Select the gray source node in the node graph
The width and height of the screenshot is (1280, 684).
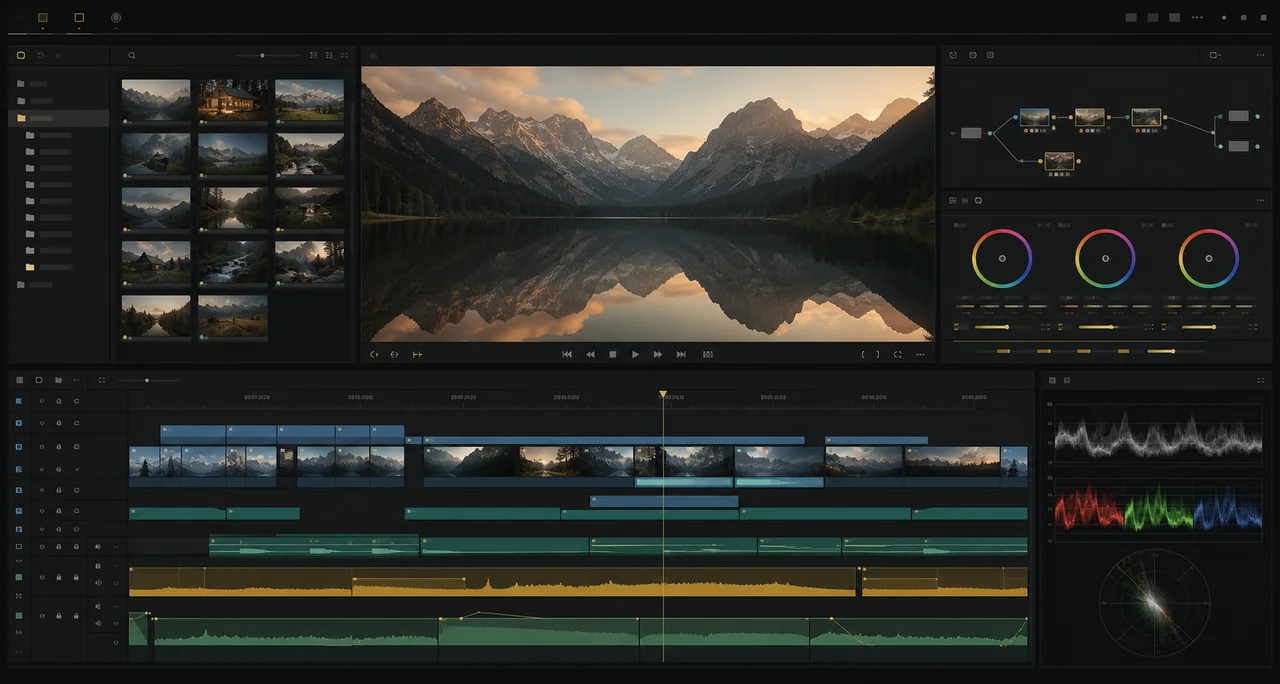(x=971, y=132)
